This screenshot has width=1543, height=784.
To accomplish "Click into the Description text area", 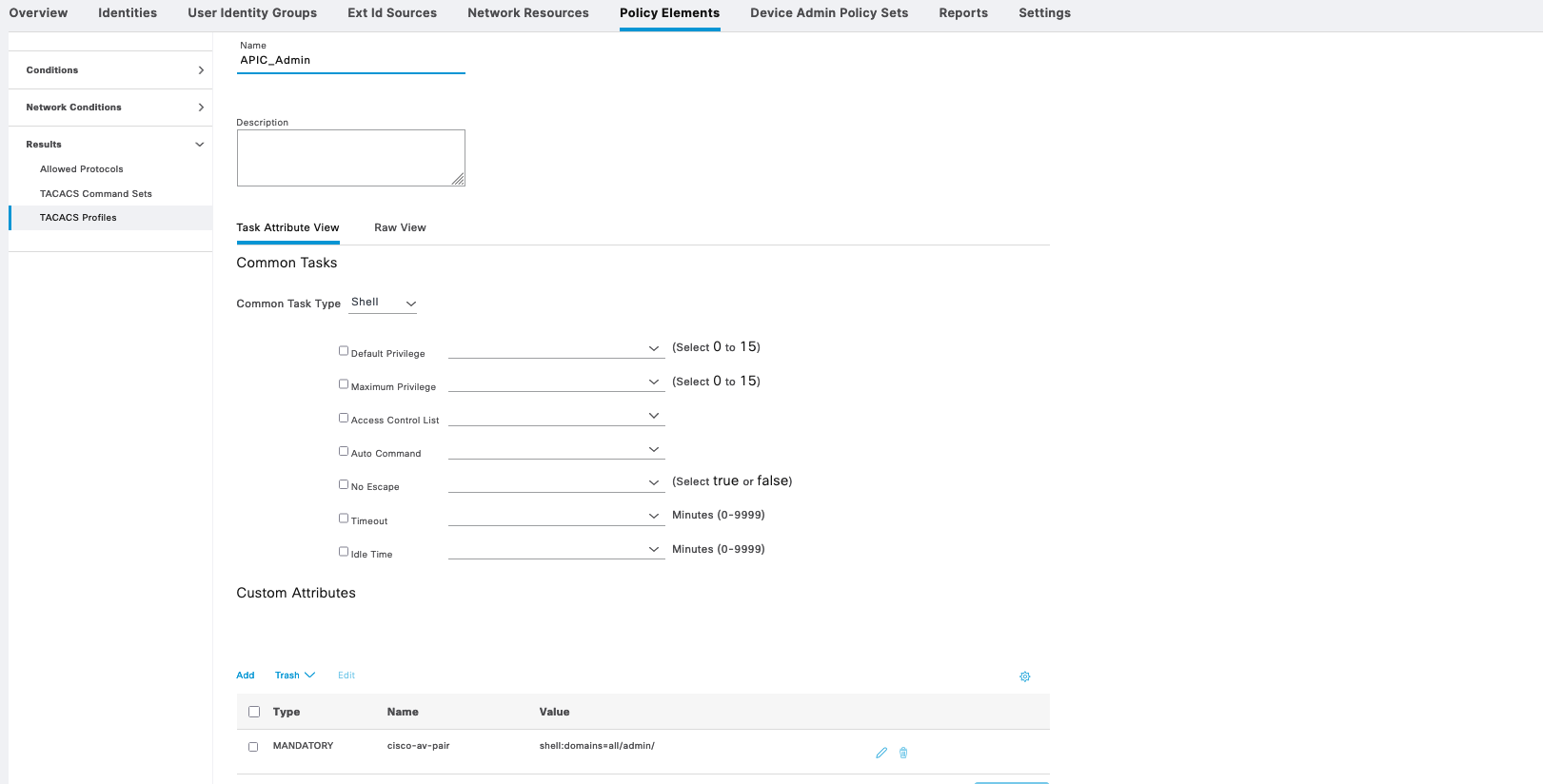I will (x=350, y=158).
